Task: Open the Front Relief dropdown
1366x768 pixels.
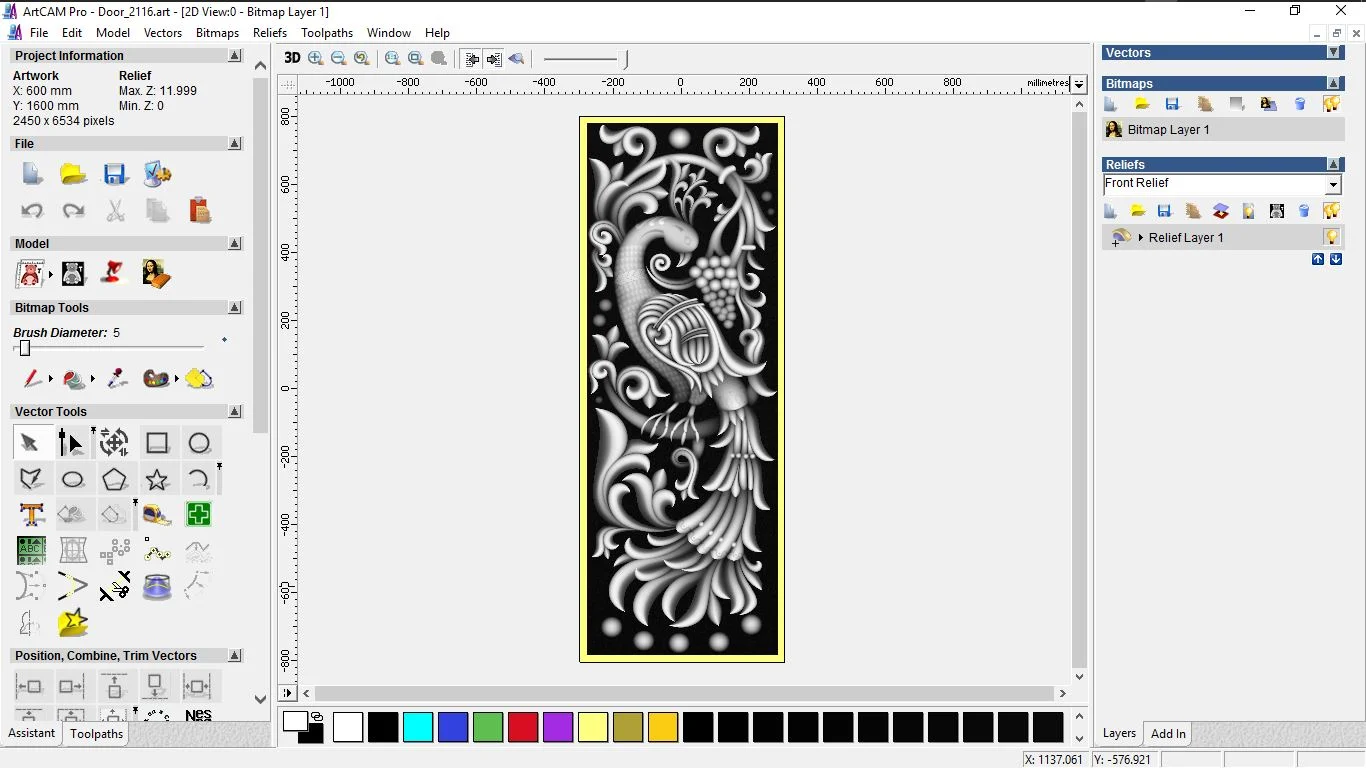Action: pyautogui.click(x=1332, y=185)
